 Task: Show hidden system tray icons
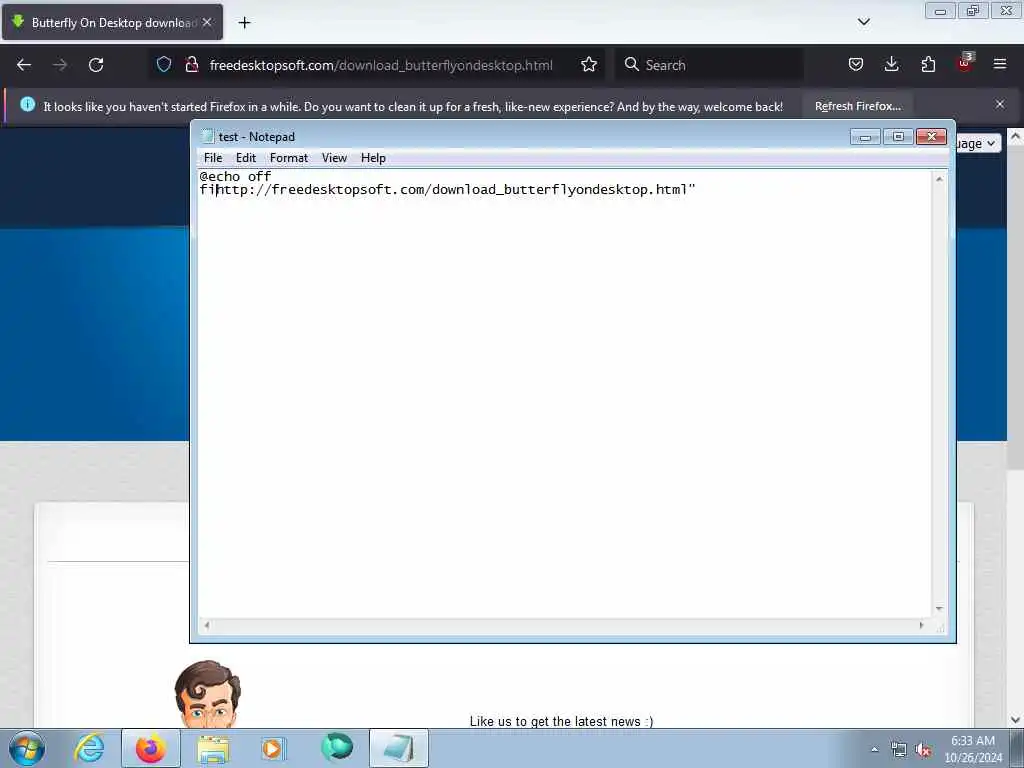point(874,749)
